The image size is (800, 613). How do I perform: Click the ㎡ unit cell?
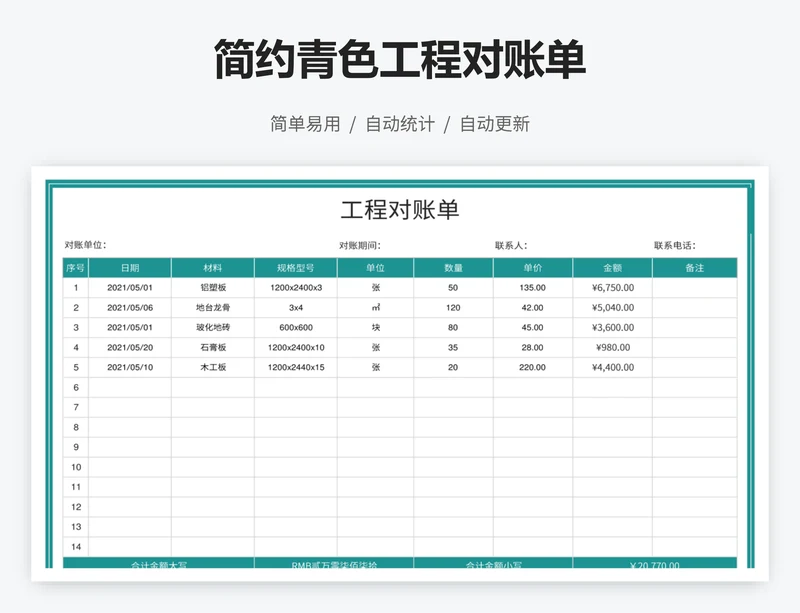[376, 308]
